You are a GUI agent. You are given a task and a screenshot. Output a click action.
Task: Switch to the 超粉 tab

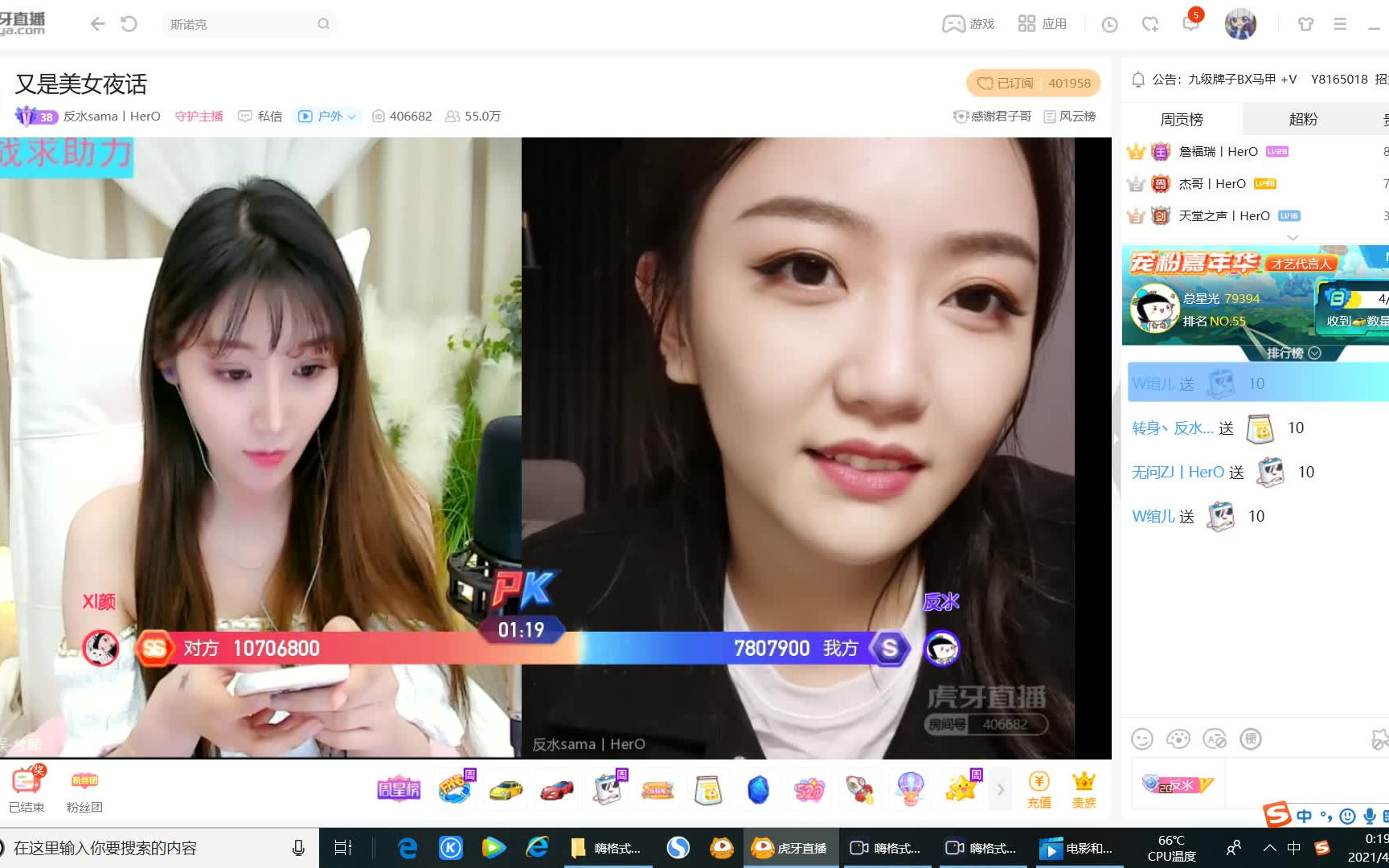pos(1302,118)
